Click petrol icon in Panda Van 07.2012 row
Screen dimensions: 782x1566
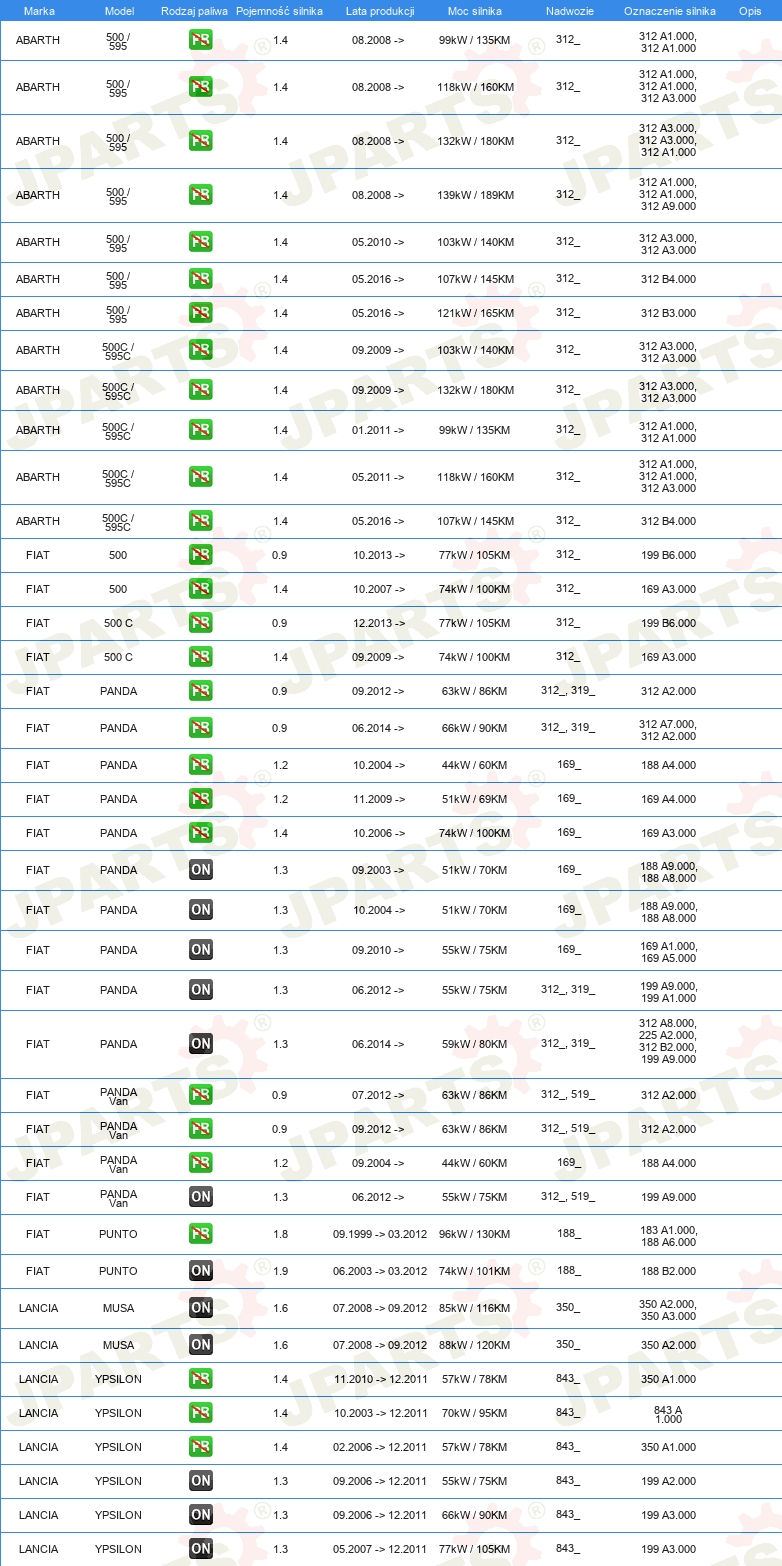click(x=201, y=1095)
